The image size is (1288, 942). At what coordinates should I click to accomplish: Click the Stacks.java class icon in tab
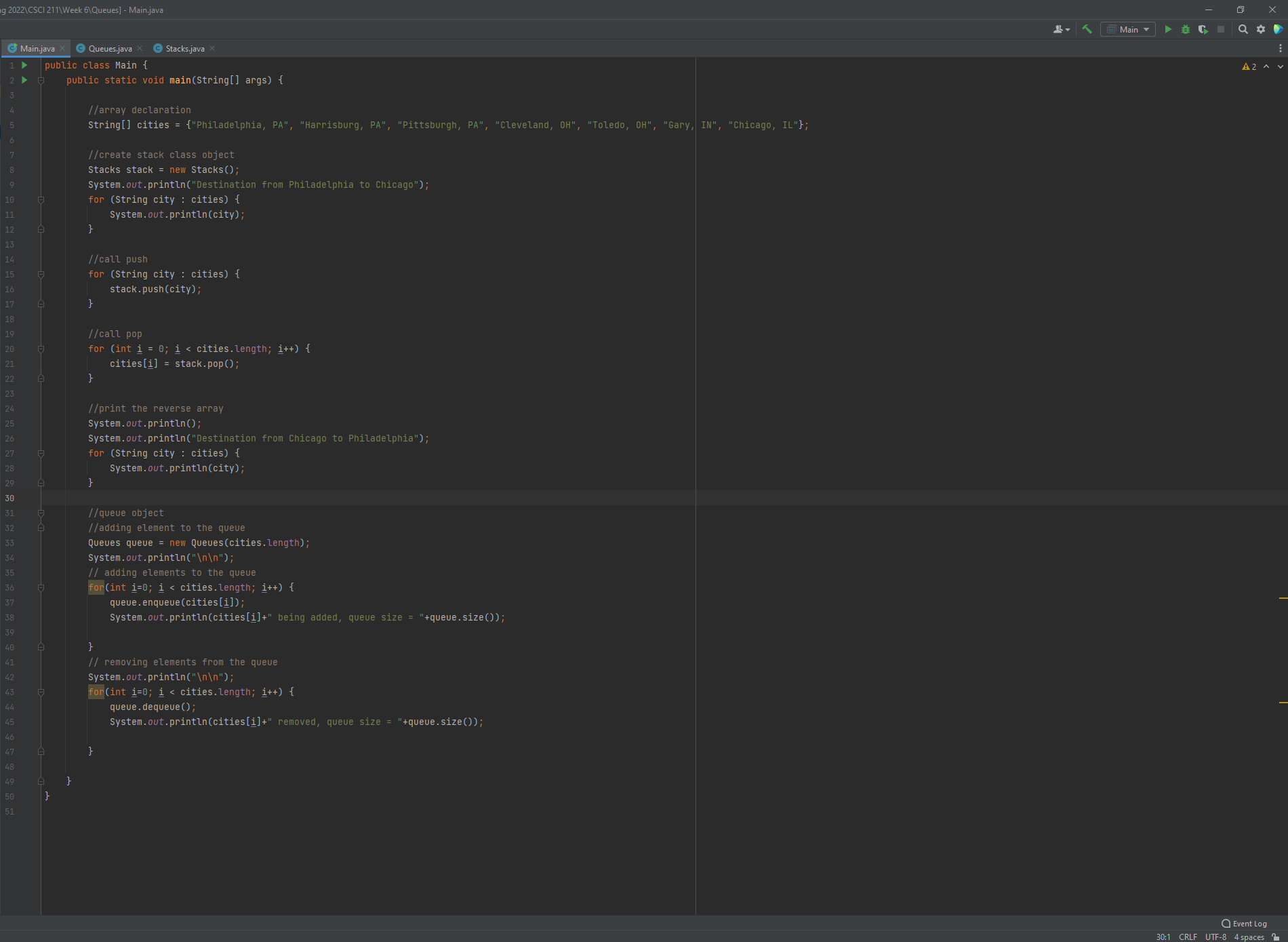(x=158, y=48)
